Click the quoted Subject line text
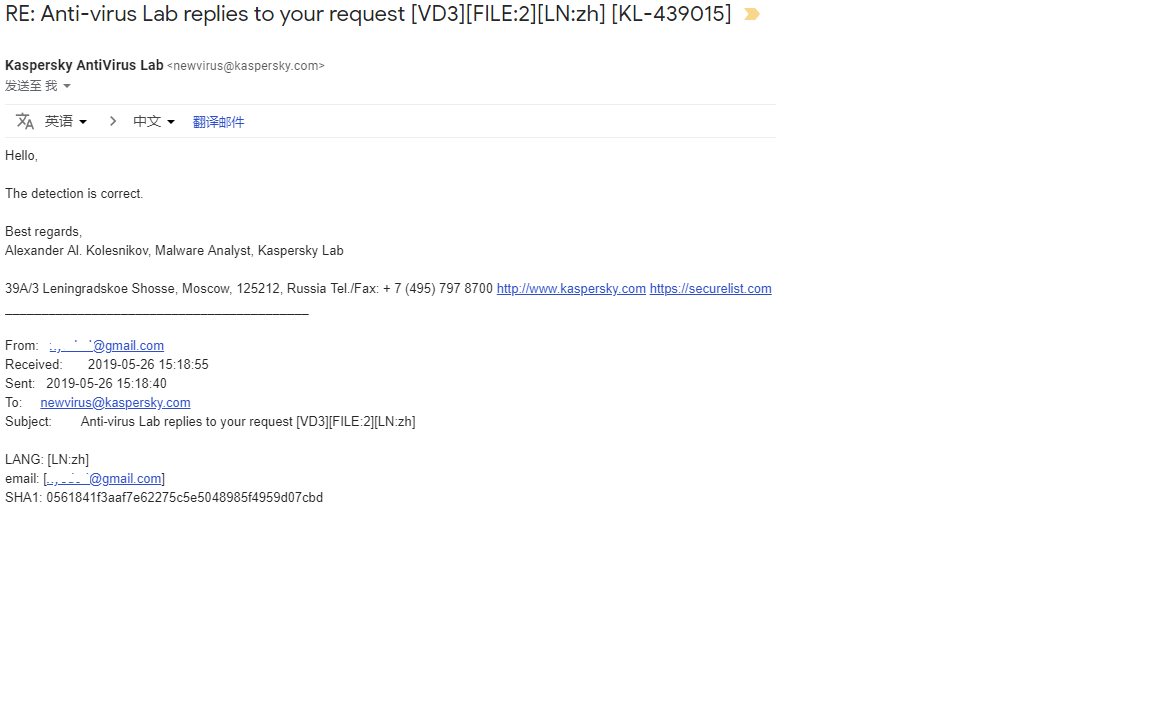Screen dimensions: 1152x720 [x=247, y=422]
